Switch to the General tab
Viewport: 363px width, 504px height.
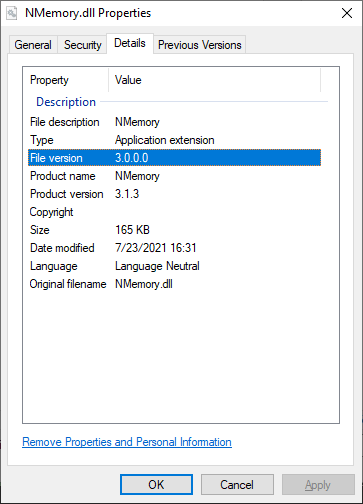(33, 45)
